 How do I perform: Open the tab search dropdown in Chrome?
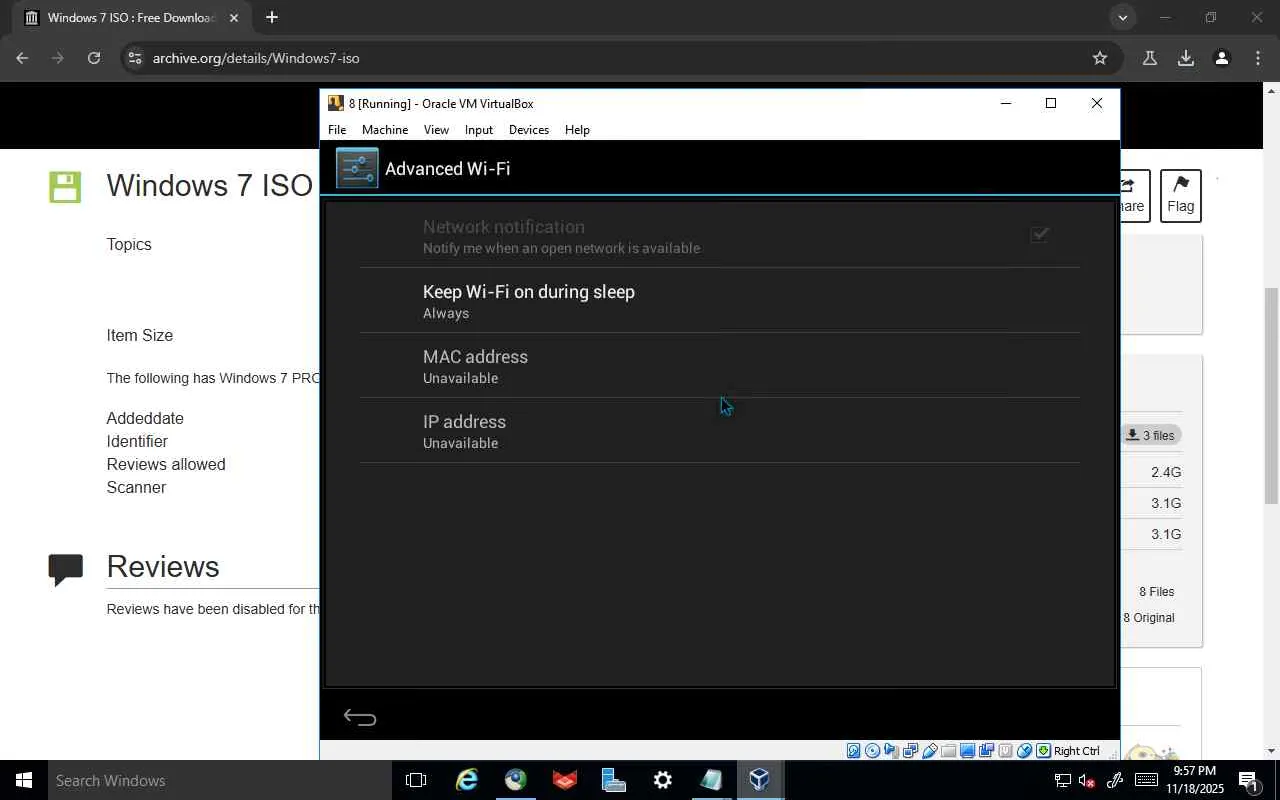[x=1122, y=17]
